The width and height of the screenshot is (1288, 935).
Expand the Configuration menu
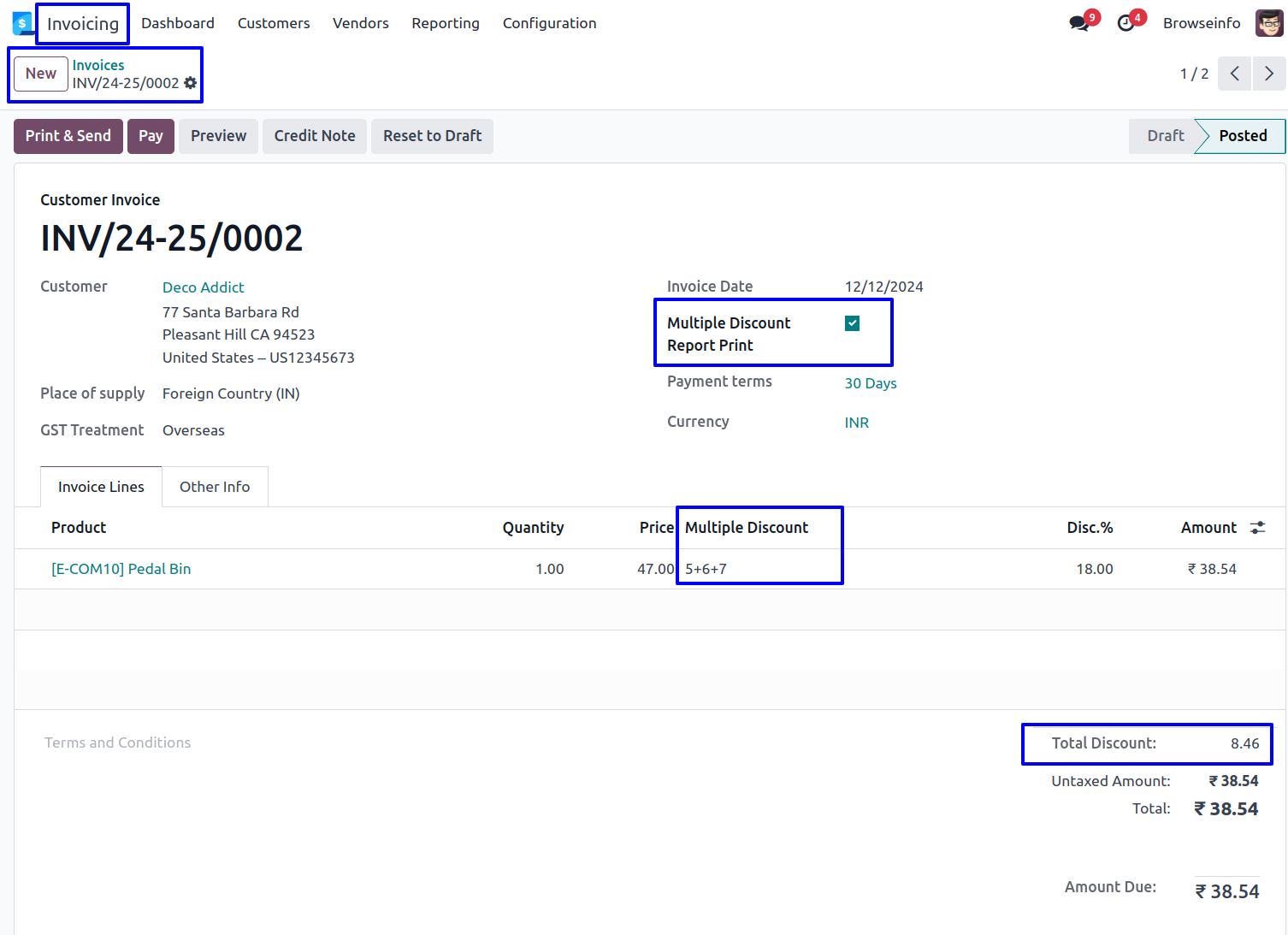[549, 23]
